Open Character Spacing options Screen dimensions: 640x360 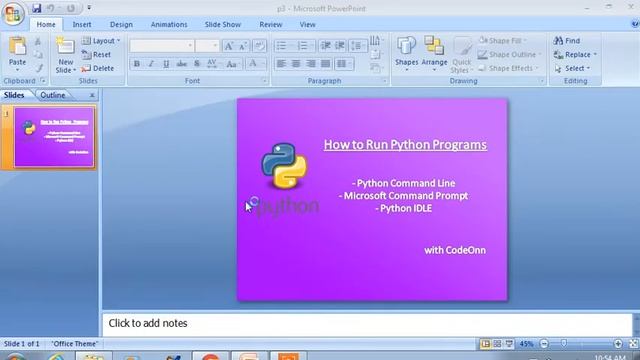click(213, 64)
